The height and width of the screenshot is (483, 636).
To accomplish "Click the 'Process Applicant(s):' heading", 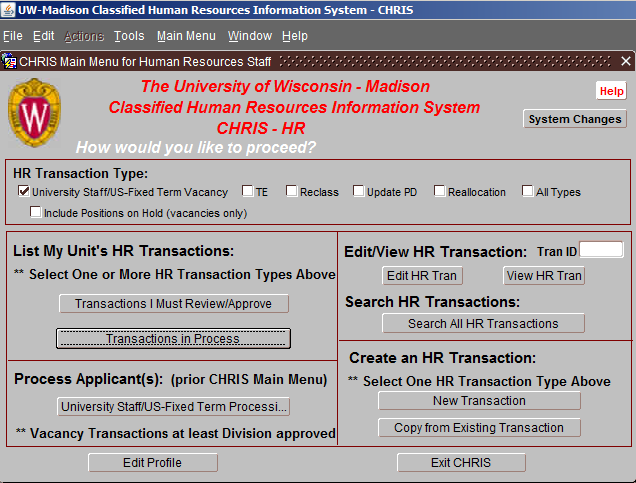I will coord(88,379).
